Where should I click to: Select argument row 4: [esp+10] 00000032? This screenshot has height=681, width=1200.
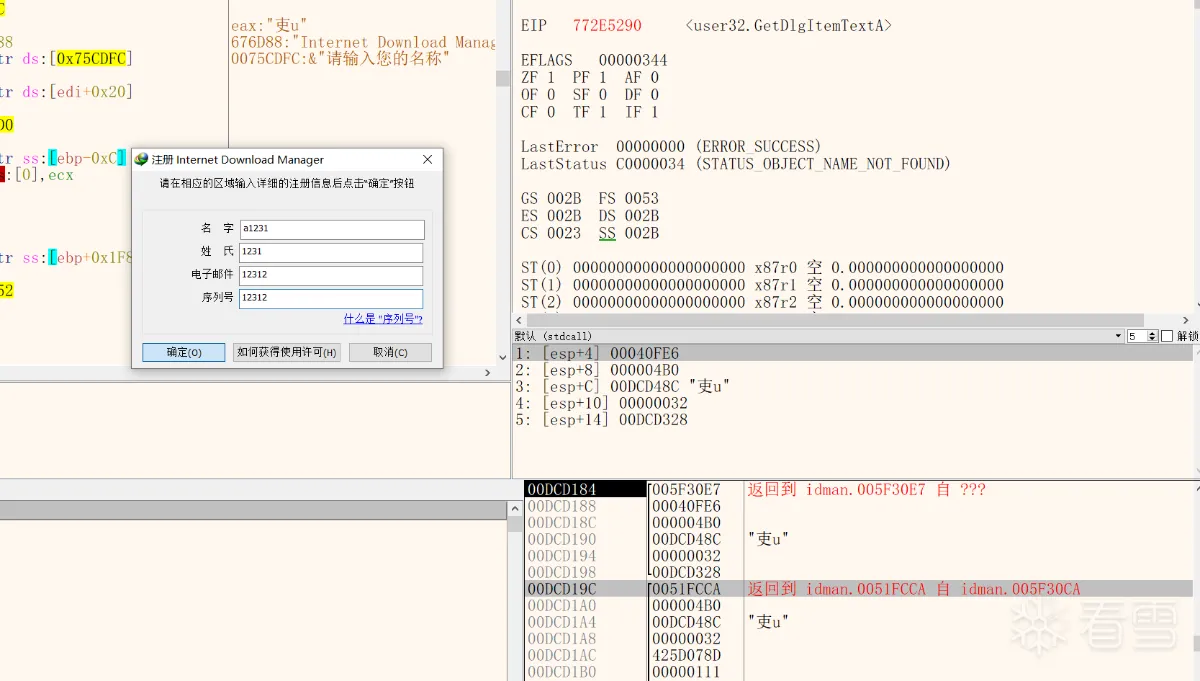point(853,403)
